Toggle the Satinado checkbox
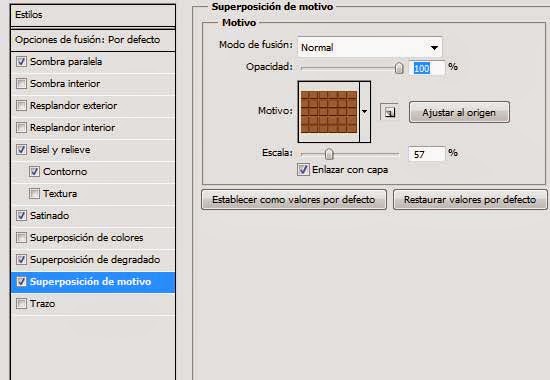This screenshot has height=380, width=550. (x=21, y=215)
